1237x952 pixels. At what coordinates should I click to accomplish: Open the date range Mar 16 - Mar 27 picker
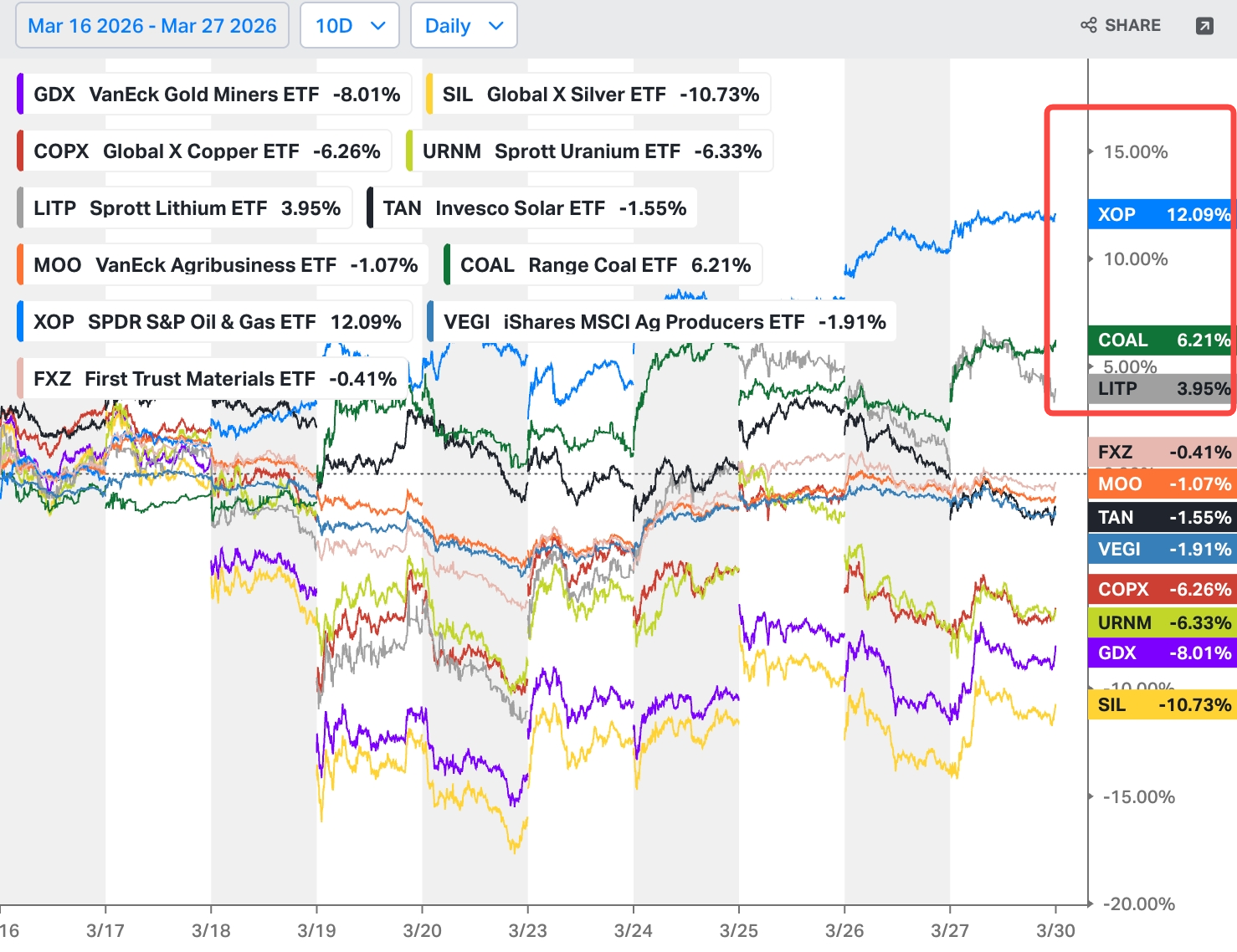click(152, 26)
